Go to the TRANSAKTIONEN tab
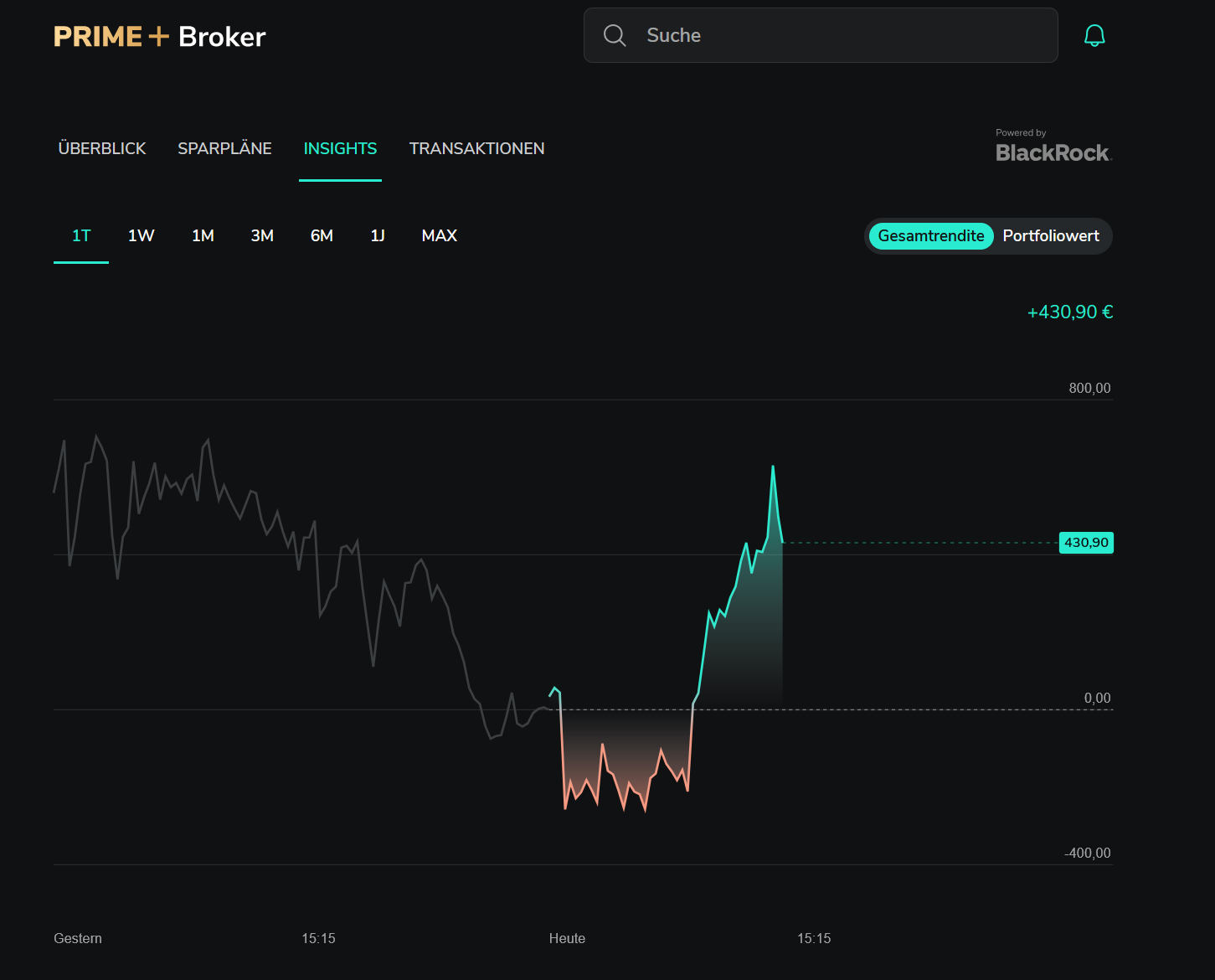The image size is (1215, 980). 476,148
